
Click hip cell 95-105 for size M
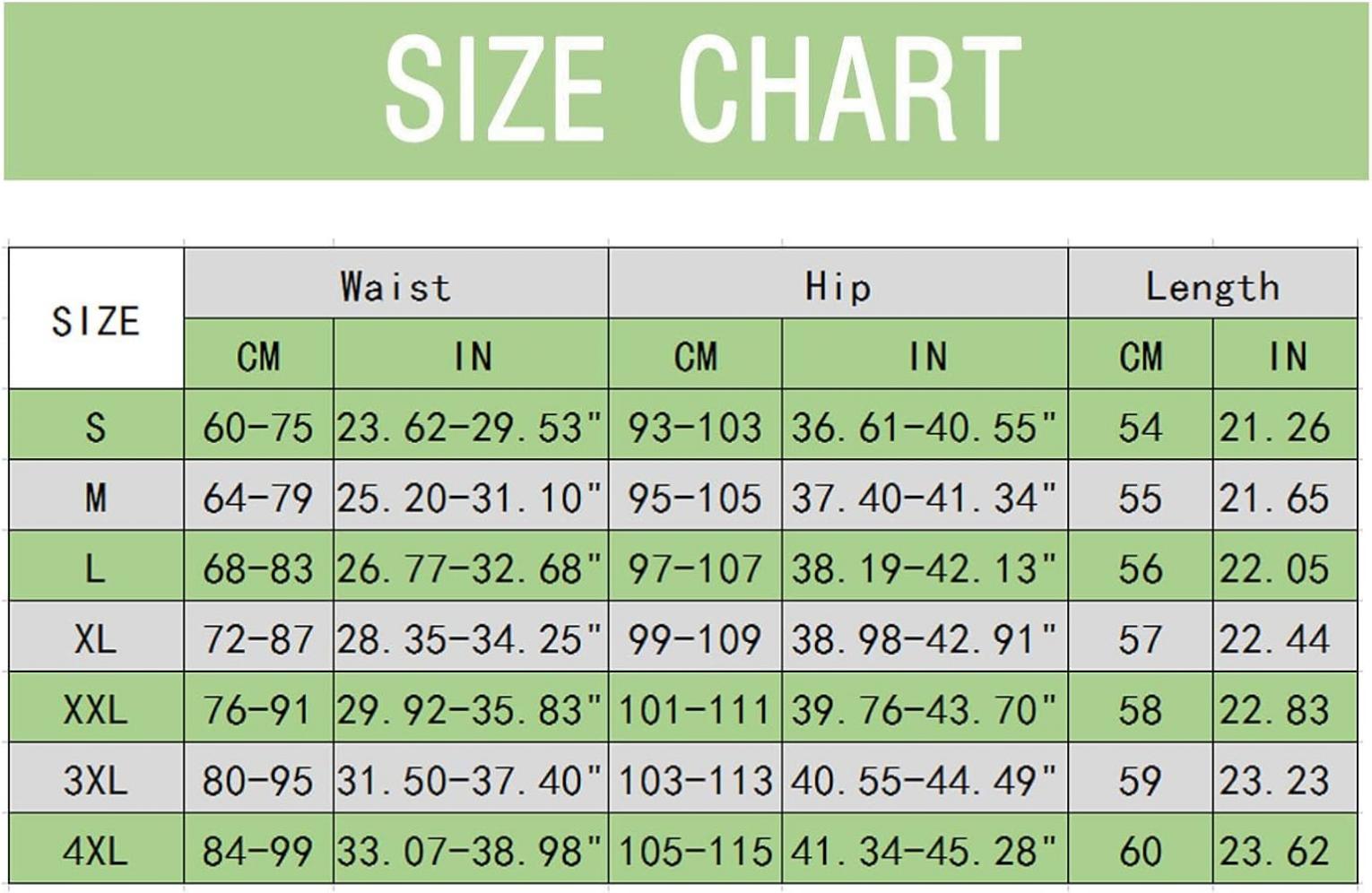click(695, 496)
